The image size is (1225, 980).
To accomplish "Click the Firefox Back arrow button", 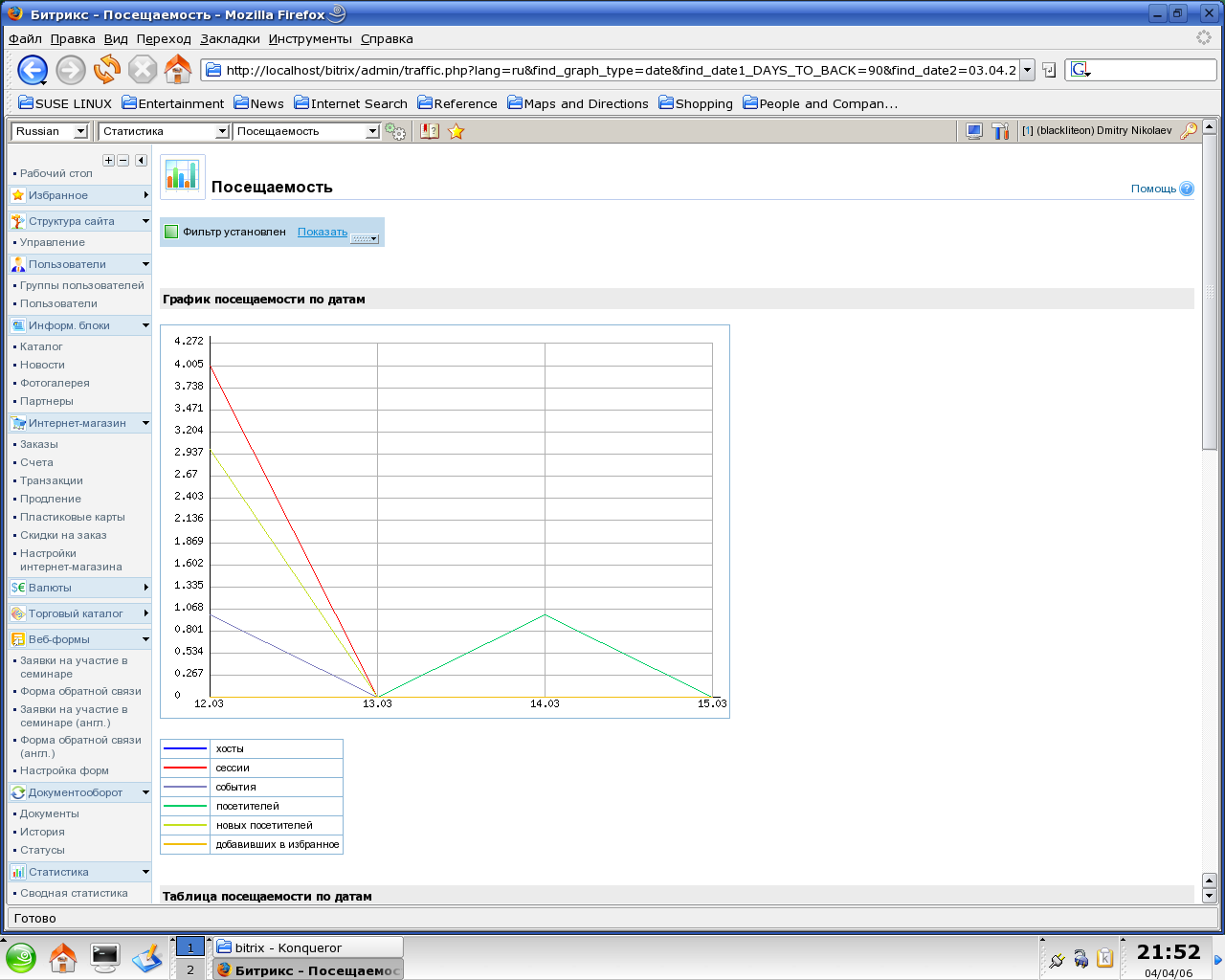I will tap(33, 70).
